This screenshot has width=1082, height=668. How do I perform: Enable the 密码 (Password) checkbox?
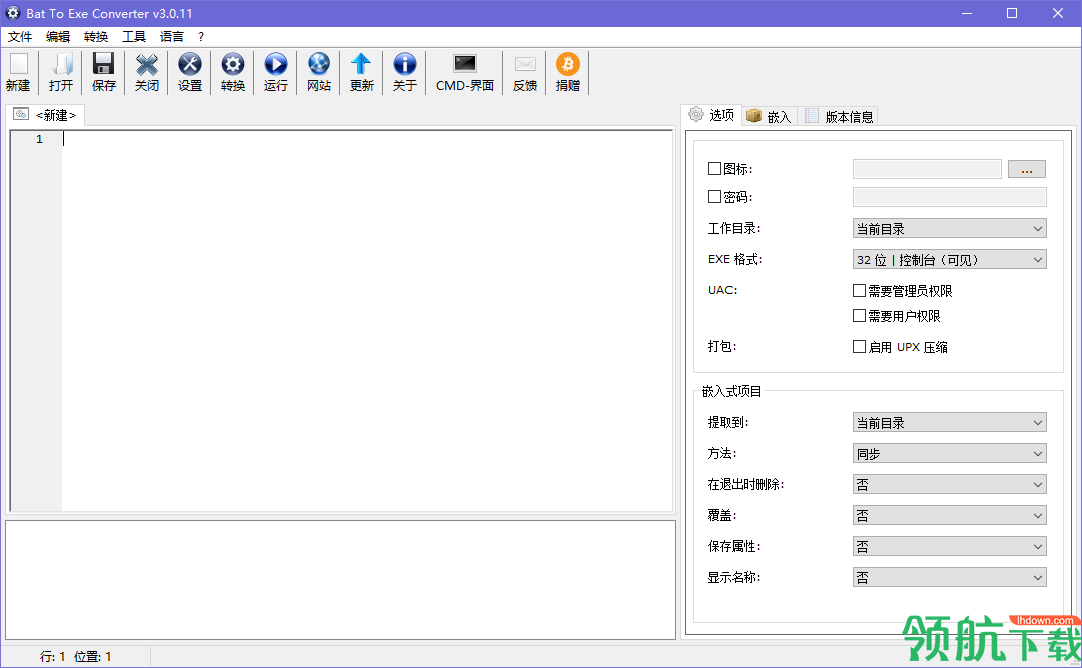(714, 197)
